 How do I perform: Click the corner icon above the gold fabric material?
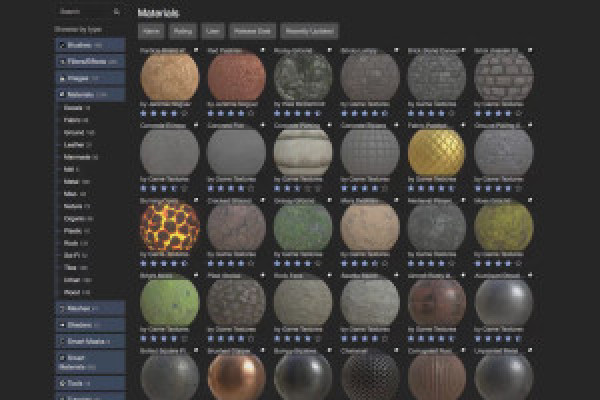pyautogui.click(x=463, y=125)
